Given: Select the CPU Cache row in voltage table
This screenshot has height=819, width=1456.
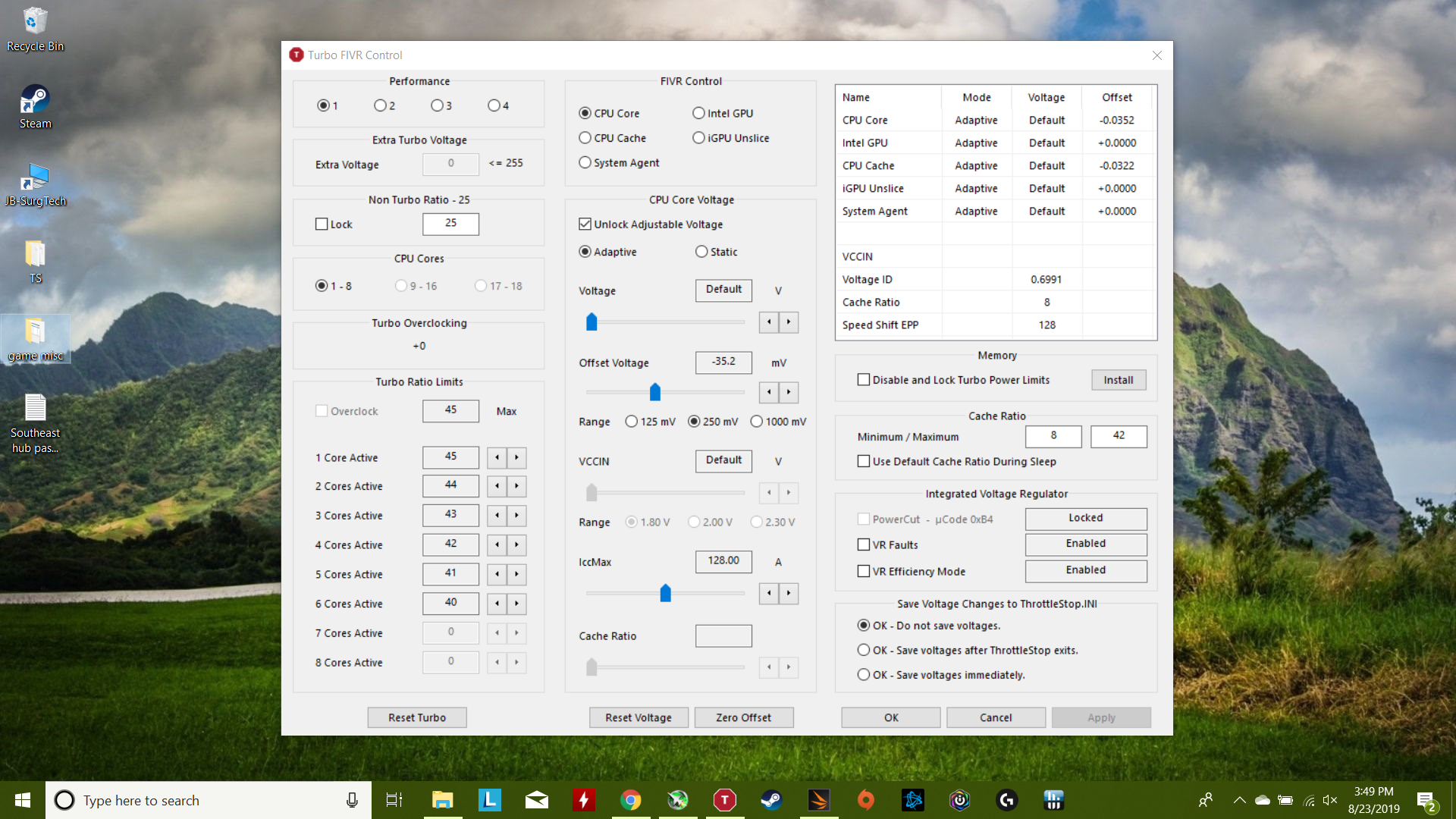Looking at the screenshot, I should point(996,165).
